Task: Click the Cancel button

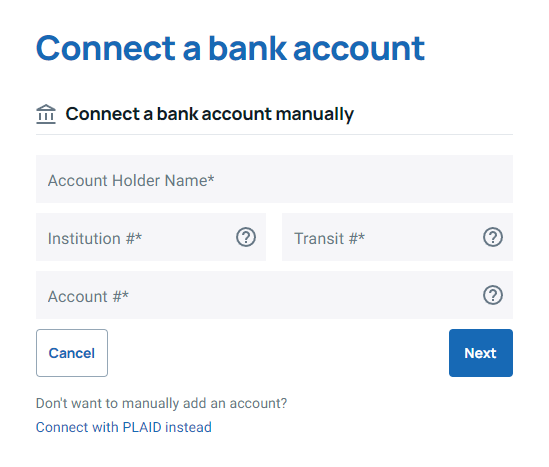Action: click(x=72, y=353)
